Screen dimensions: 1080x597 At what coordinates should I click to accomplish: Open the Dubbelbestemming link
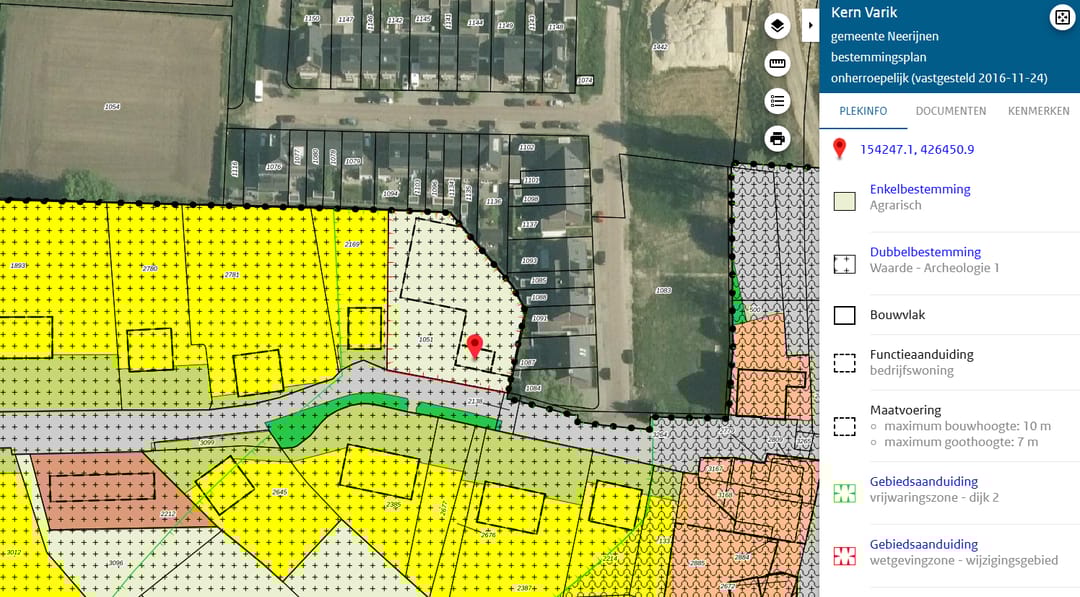pyautogui.click(x=925, y=252)
